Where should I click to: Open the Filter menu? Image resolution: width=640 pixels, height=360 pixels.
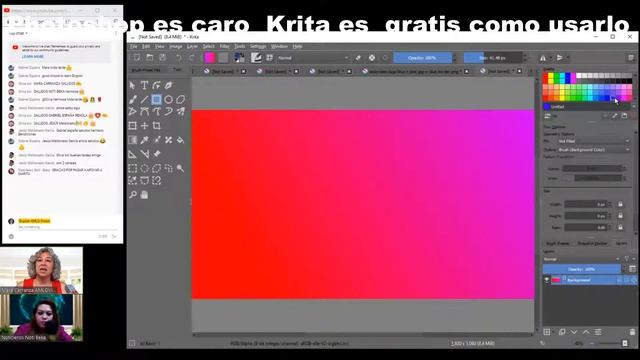(x=224, y=47)
